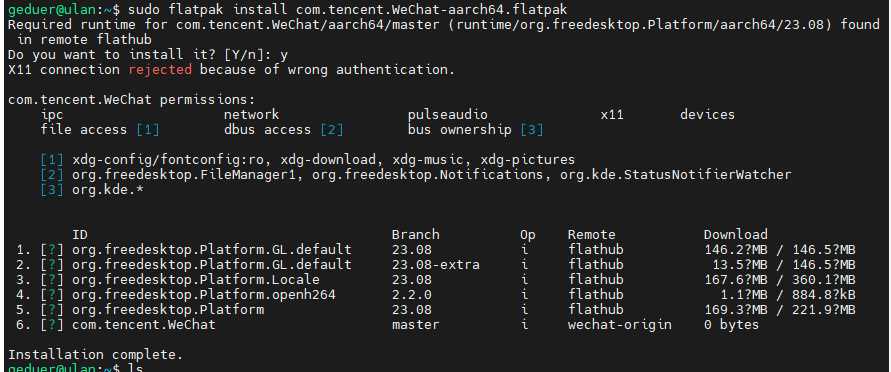Click the [?] status for Platform.Locale
This screenshot has height=372, width=891.
pyautogui.click(x=52, y=280)
